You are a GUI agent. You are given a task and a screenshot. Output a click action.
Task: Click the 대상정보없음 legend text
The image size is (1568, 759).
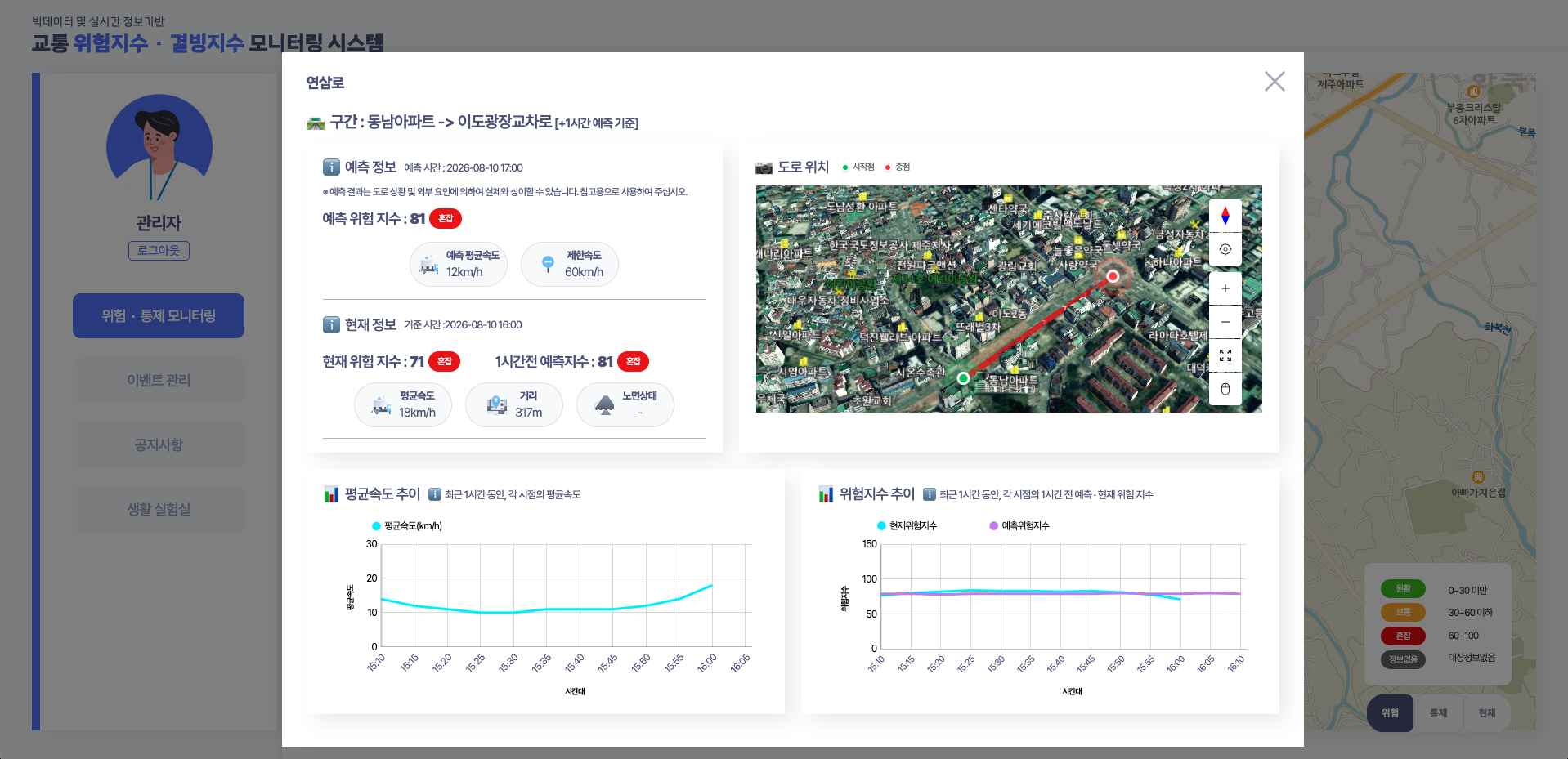[x=1472, y=658]
